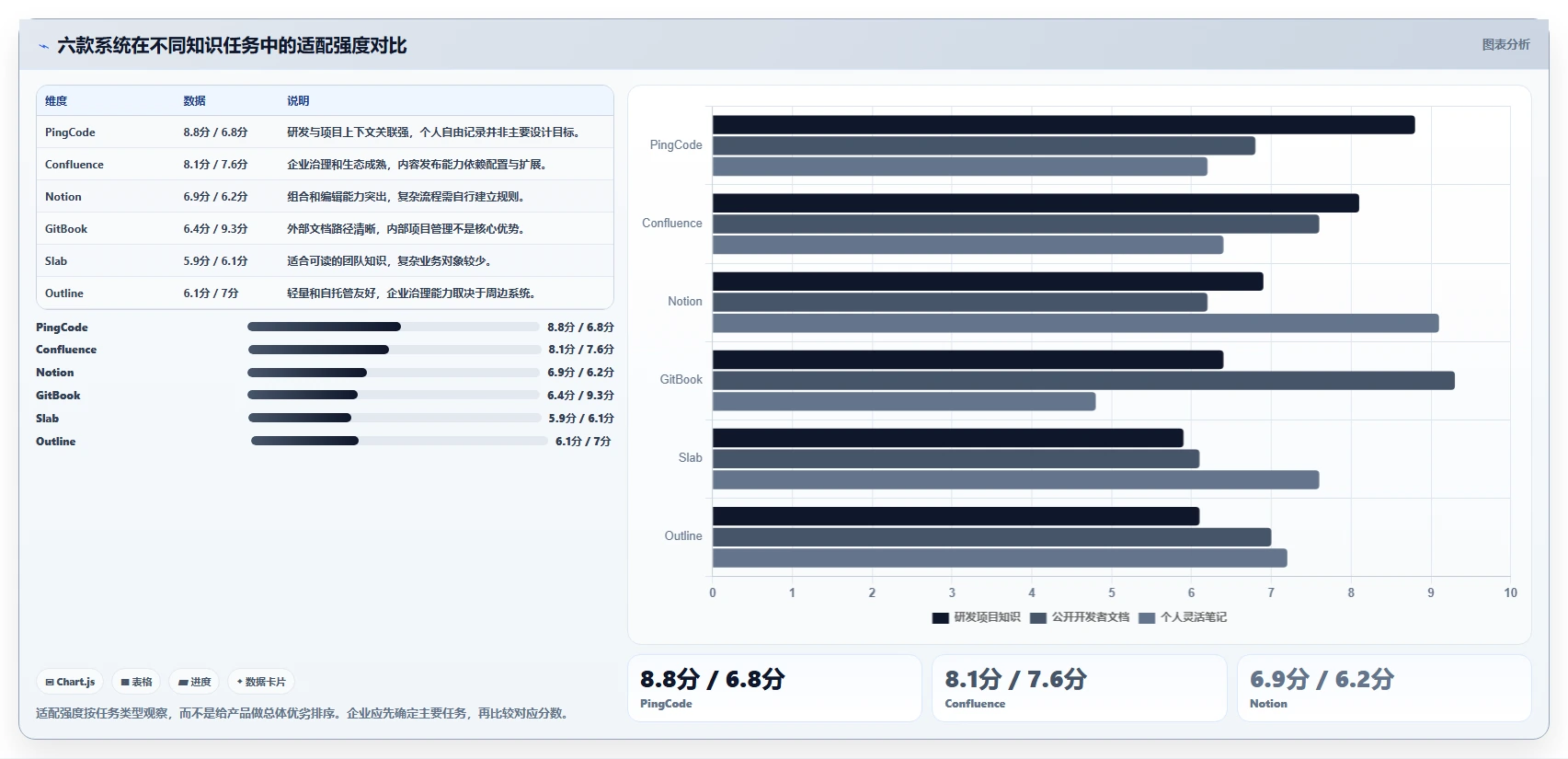Click the 数据卡片 chip
The height and width of the screenshot is (759, 1568).
pos(261,682)
